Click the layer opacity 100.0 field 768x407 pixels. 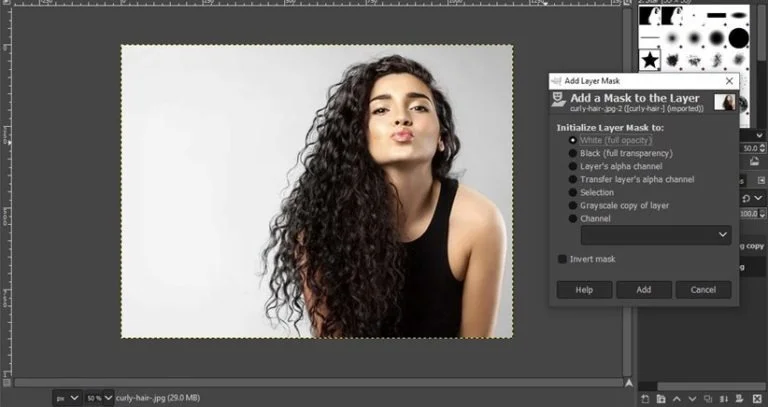[748, 214]
